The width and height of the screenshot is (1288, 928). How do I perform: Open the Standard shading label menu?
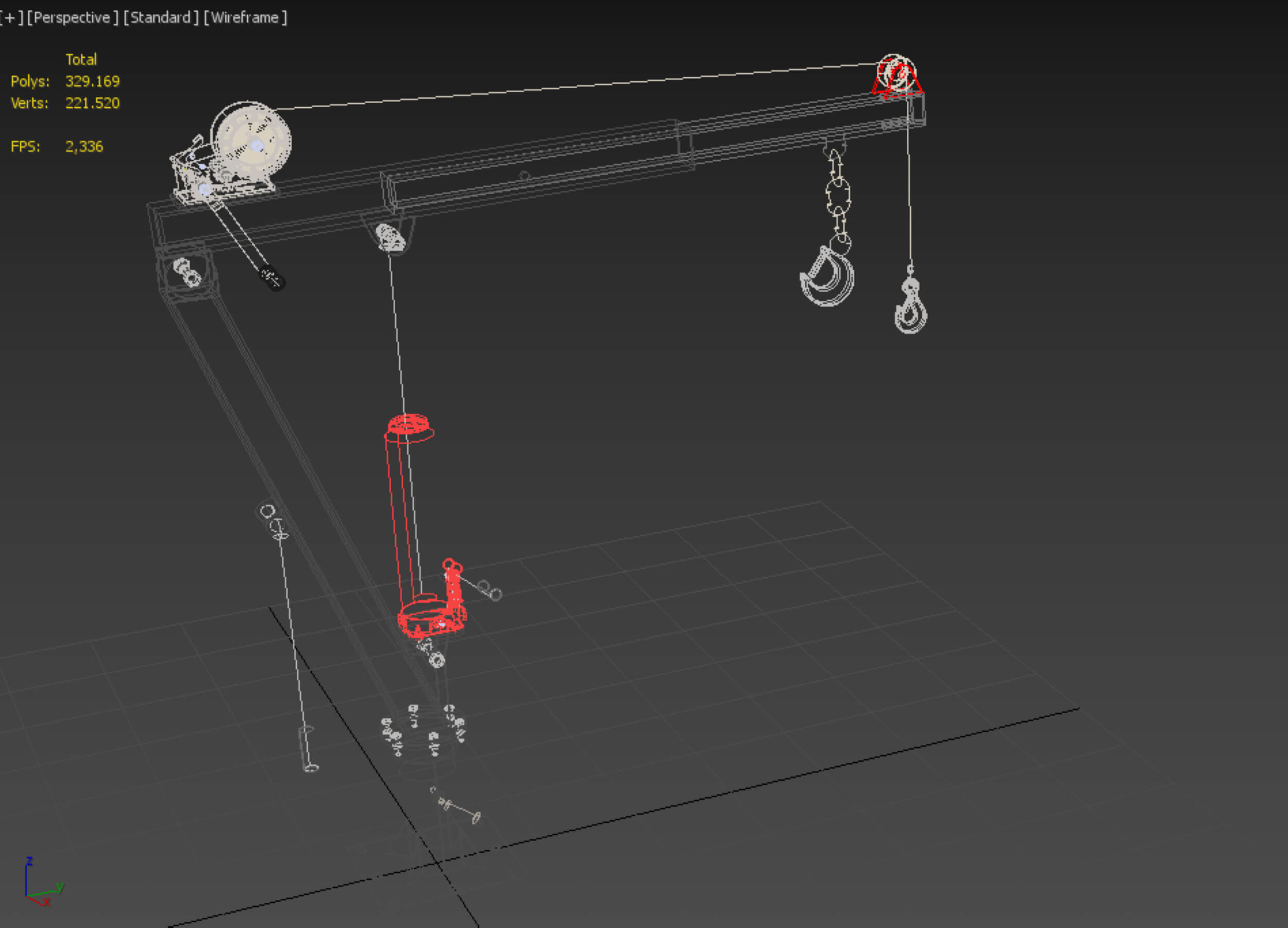[x=161, y=18]
